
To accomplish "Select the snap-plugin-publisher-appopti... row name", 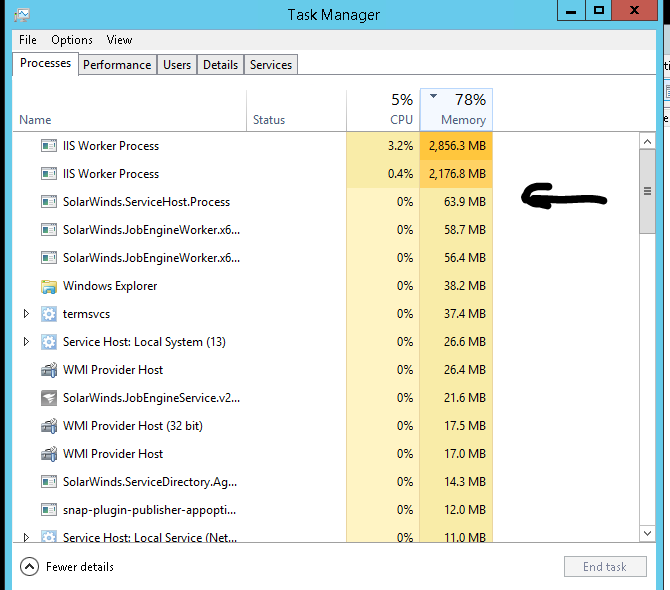I will tap(149, 510).
